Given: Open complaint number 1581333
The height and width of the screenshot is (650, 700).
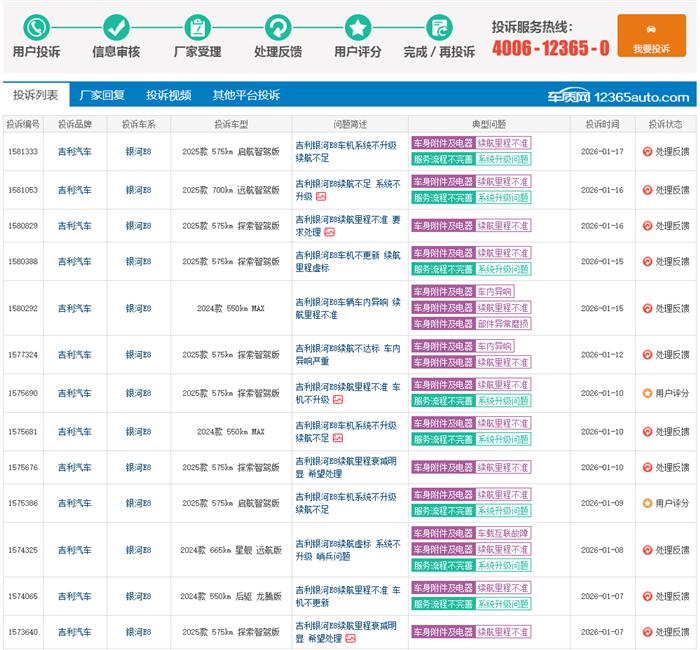Looking at the screenshot, I should pyautogui.click(x=23, y=152).
